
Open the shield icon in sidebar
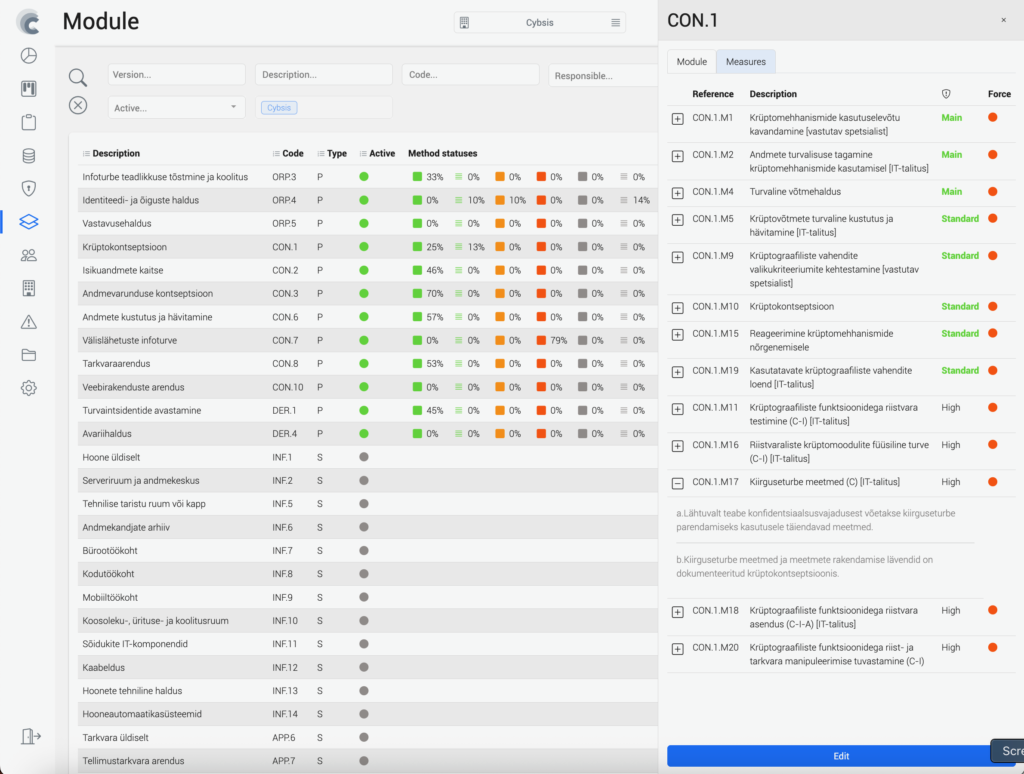point(28,188)
